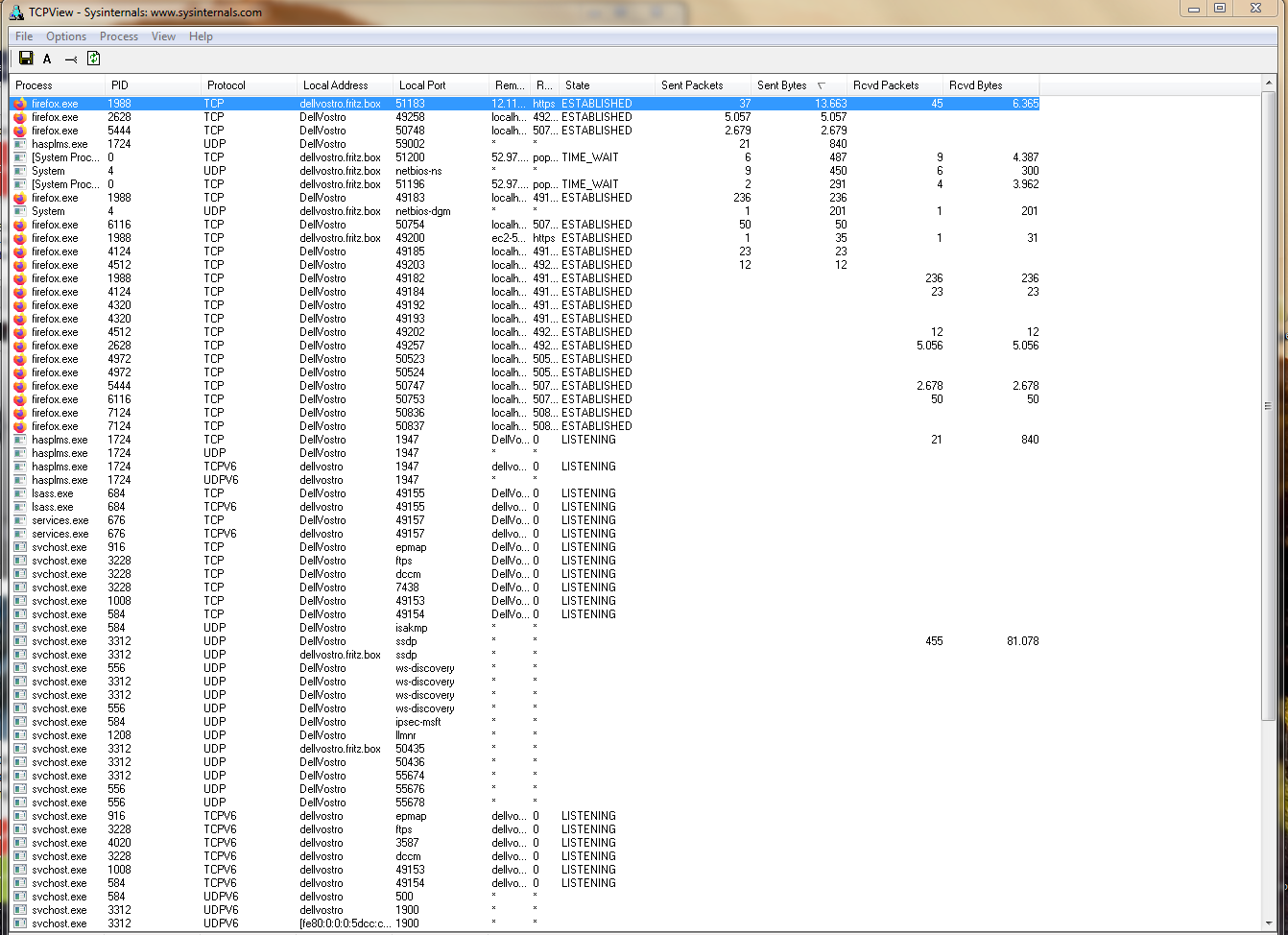
Task: Click Firefox icon on local port 49258 row
Action: (x=20, y=117)
